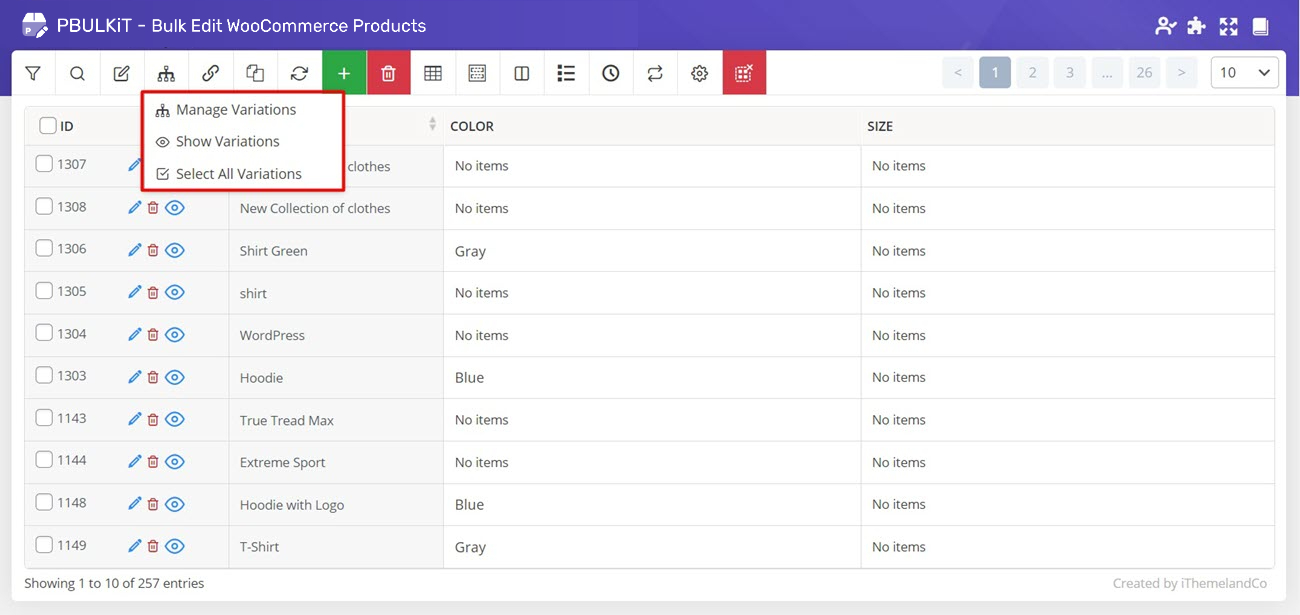Image resolution: width=1300 pixels, height=615 pixels.
Task: Select Show Variations menu entry
Action: coord(227,142)
